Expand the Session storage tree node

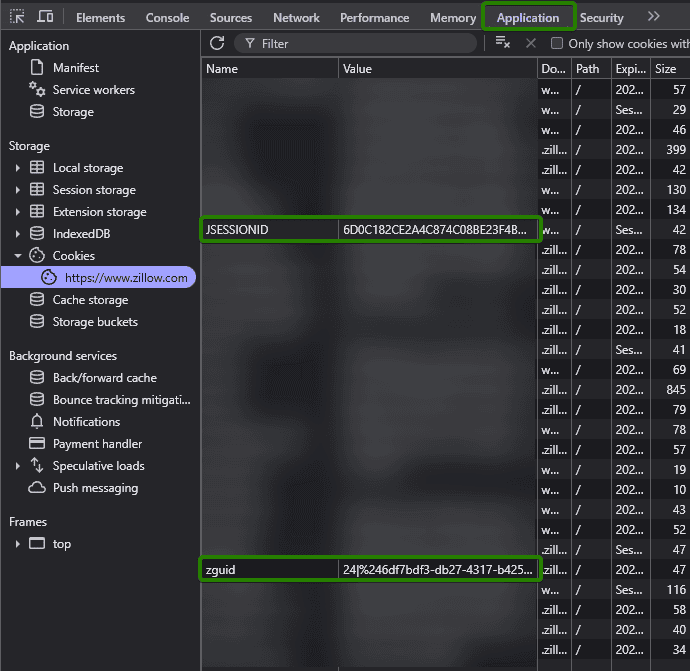click(x=18, y=190)
